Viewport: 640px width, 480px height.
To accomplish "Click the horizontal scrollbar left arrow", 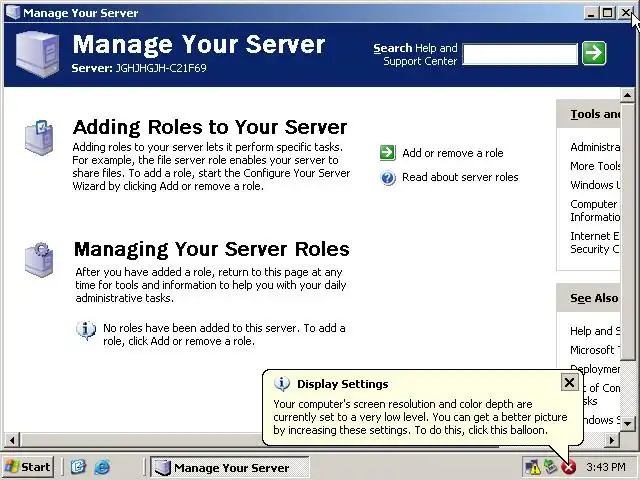I will pos(12,440).
